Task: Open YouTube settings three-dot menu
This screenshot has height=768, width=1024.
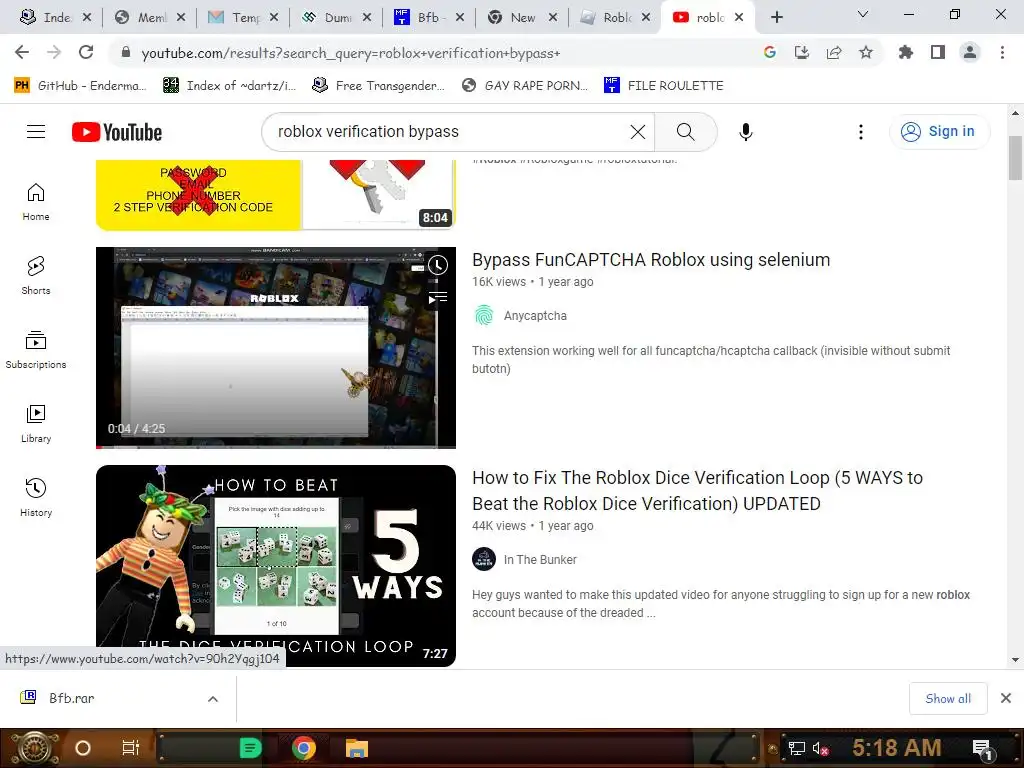Action: [x=861, y=132]
